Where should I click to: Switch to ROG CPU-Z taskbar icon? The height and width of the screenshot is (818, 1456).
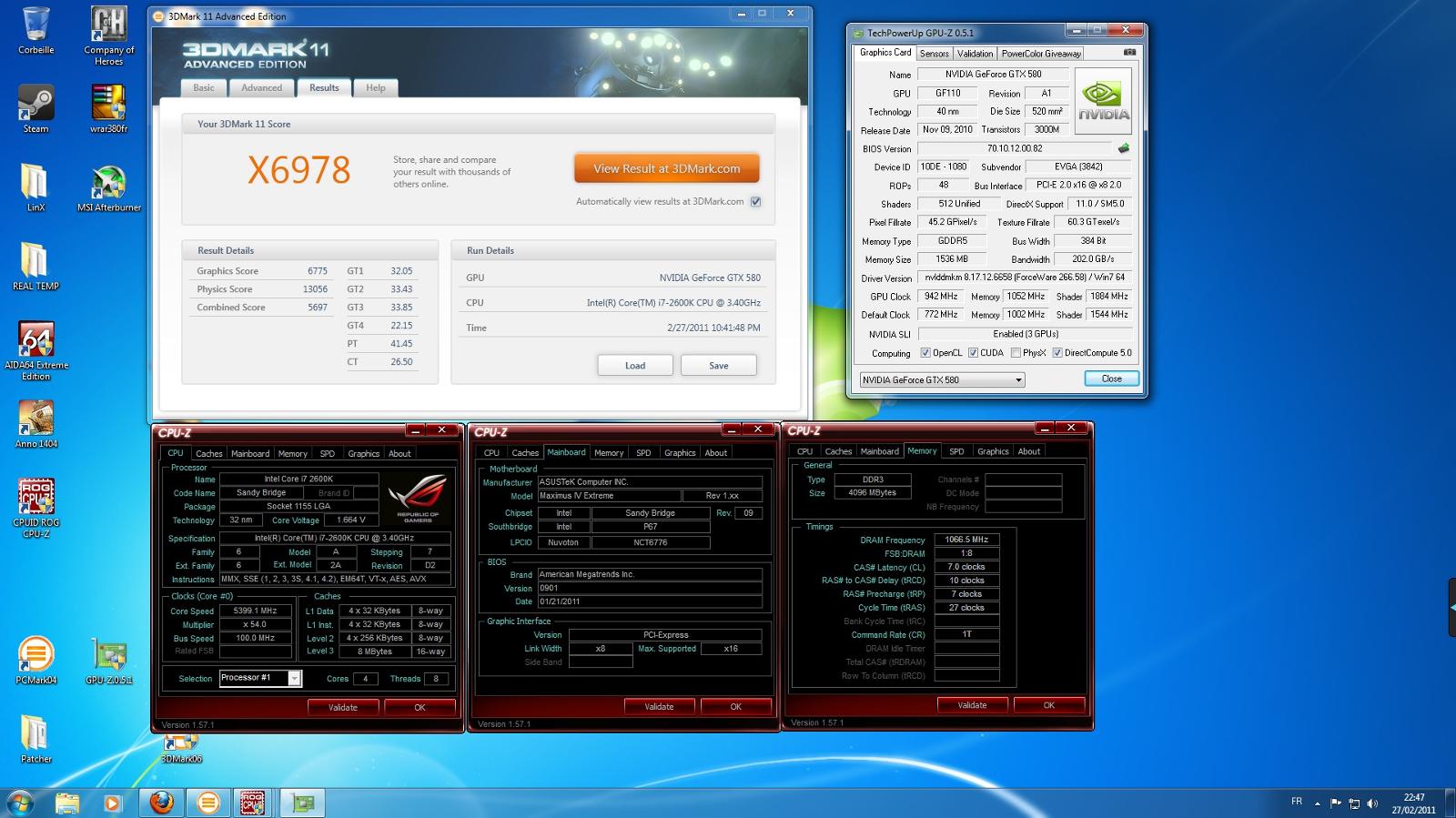[x=252, y=803]
